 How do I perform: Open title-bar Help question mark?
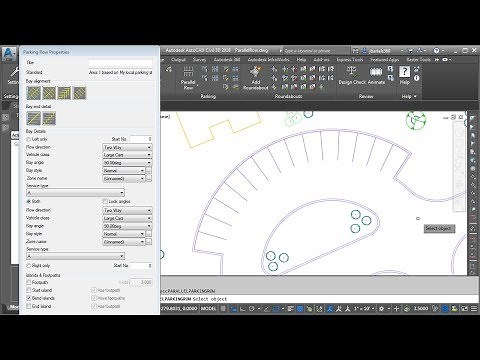pos(436,51)
